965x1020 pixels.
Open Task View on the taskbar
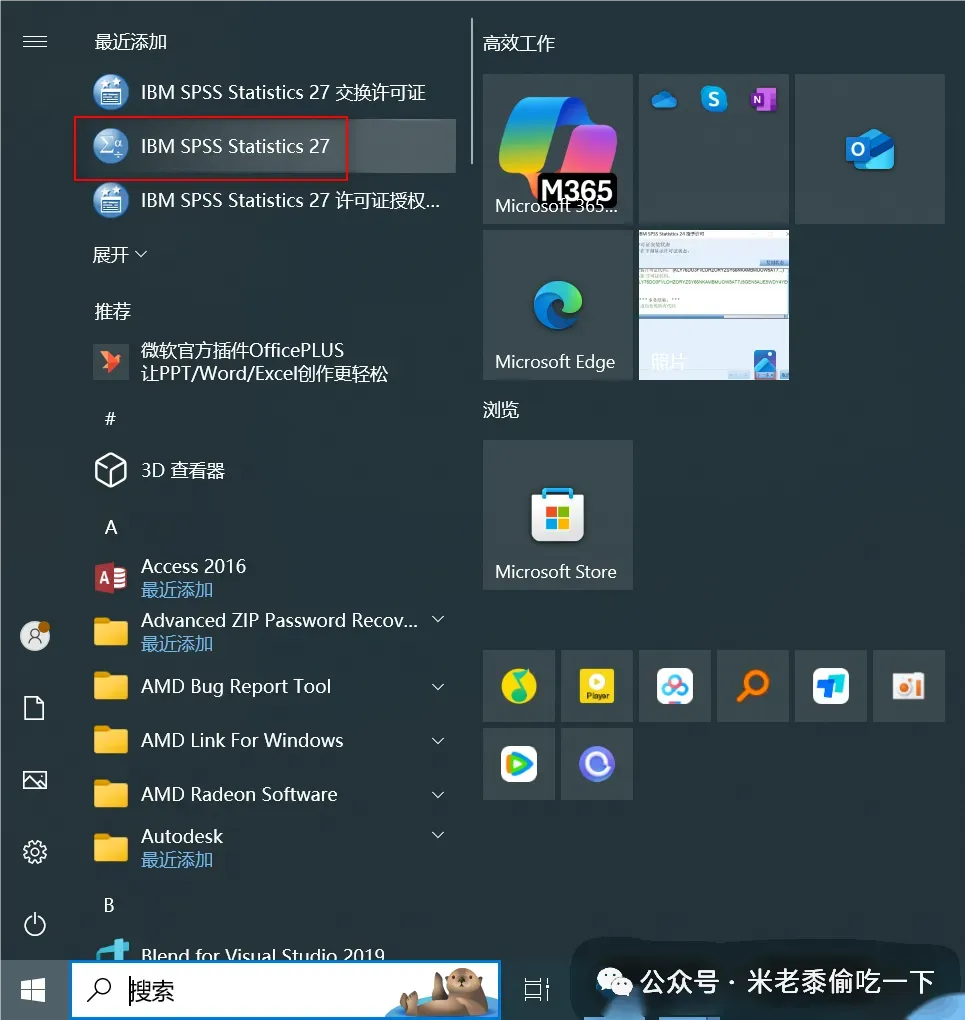536,989
